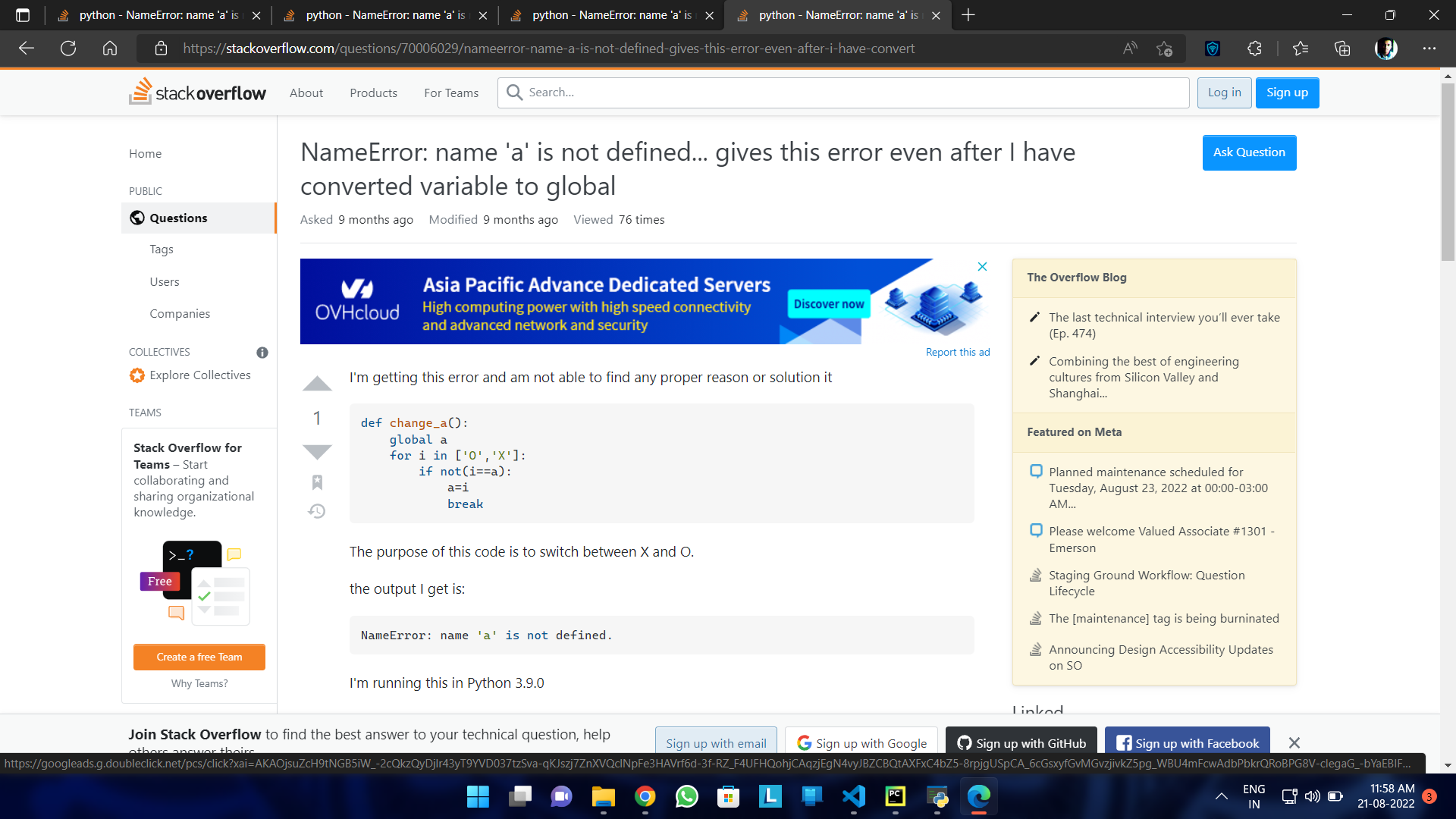Click the Report this ad link
Image resolution: width=1456 pixels, height=819 pixels.
point(958,351)
